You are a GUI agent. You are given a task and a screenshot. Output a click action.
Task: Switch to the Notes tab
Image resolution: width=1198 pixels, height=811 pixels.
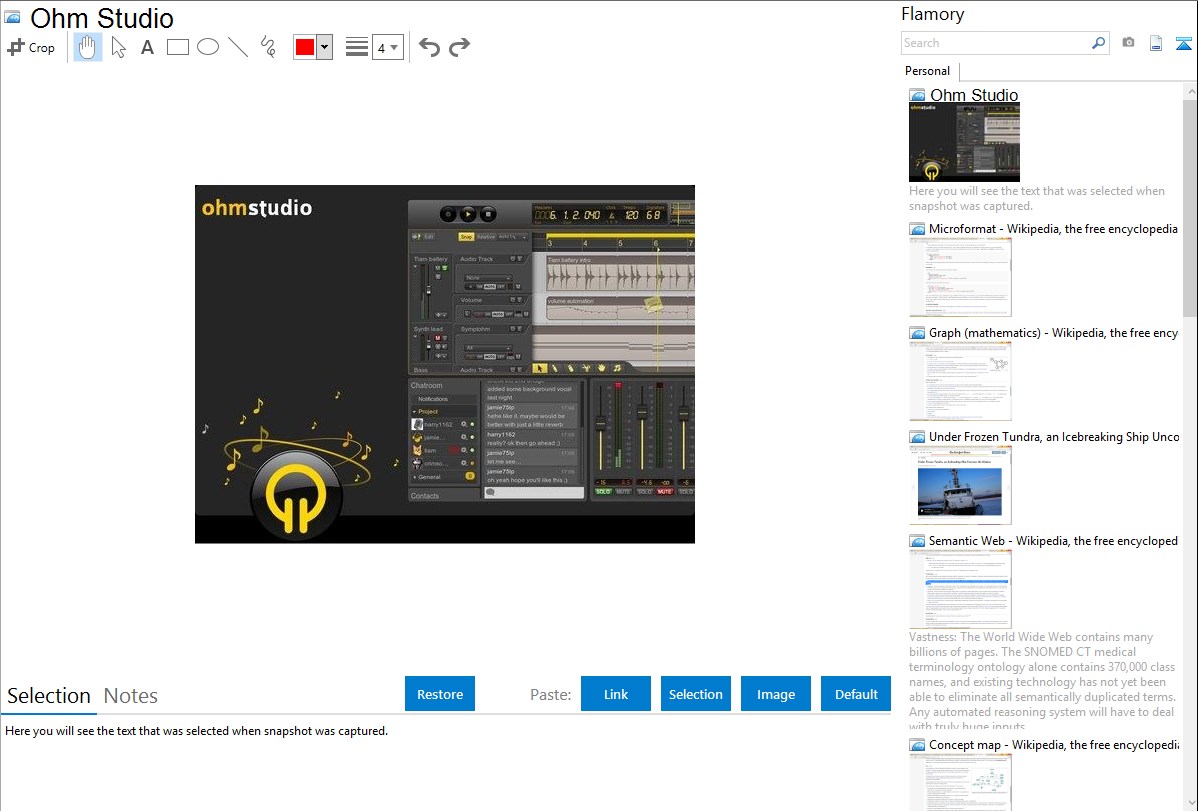tap(131, 696)
